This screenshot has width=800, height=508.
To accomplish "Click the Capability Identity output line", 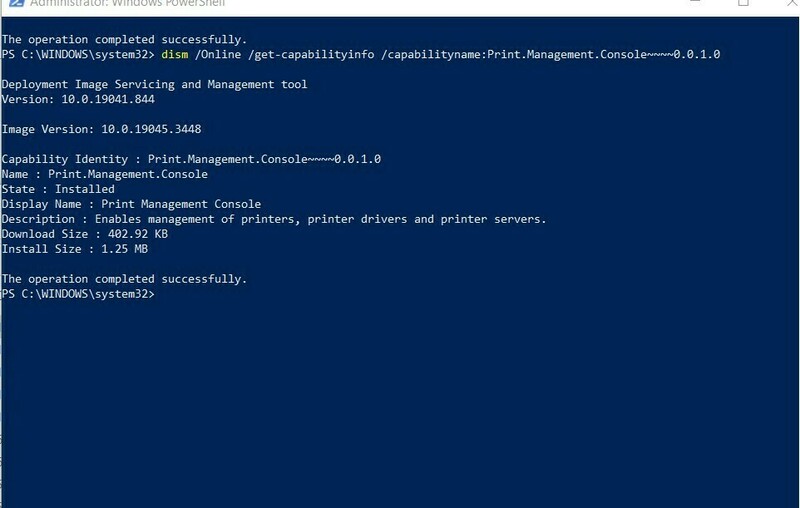I will pos(191,159).
